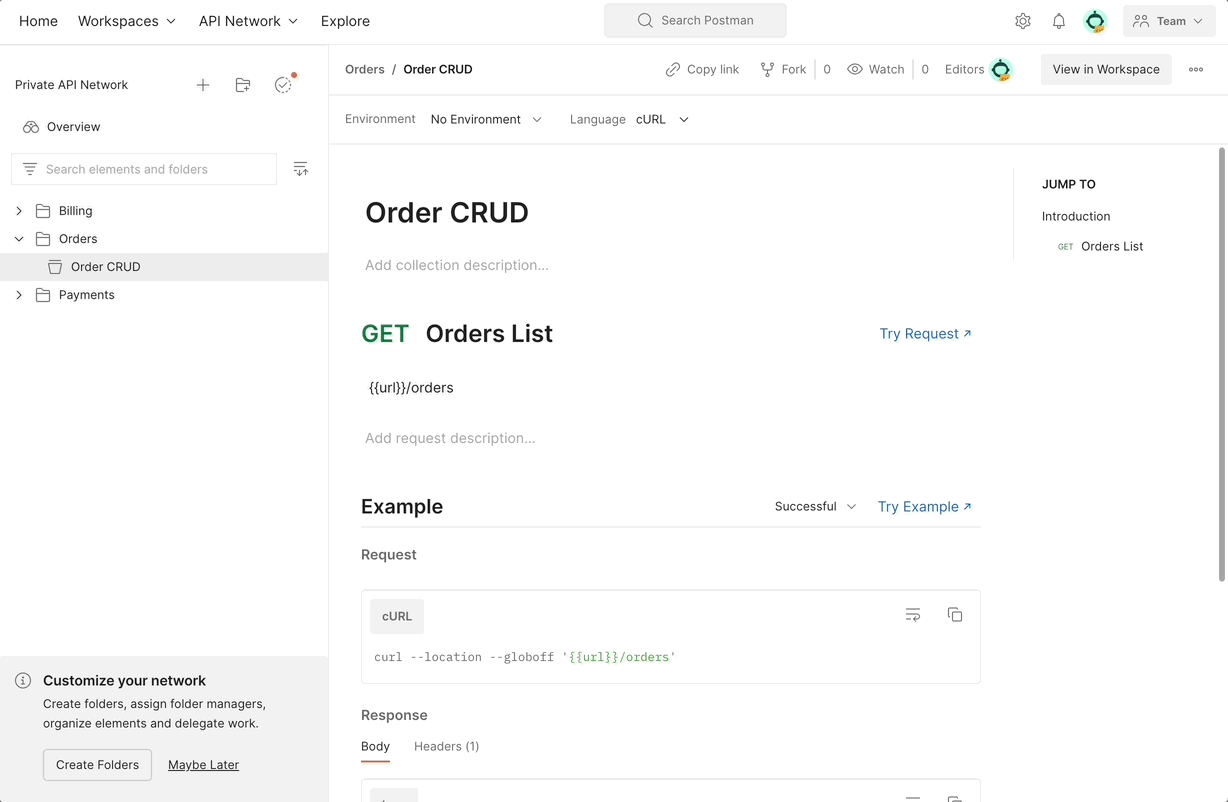The width and height of the screenshot is (1228, 802).
Task: Open Try Request link
Action: [x=925, y=333]
